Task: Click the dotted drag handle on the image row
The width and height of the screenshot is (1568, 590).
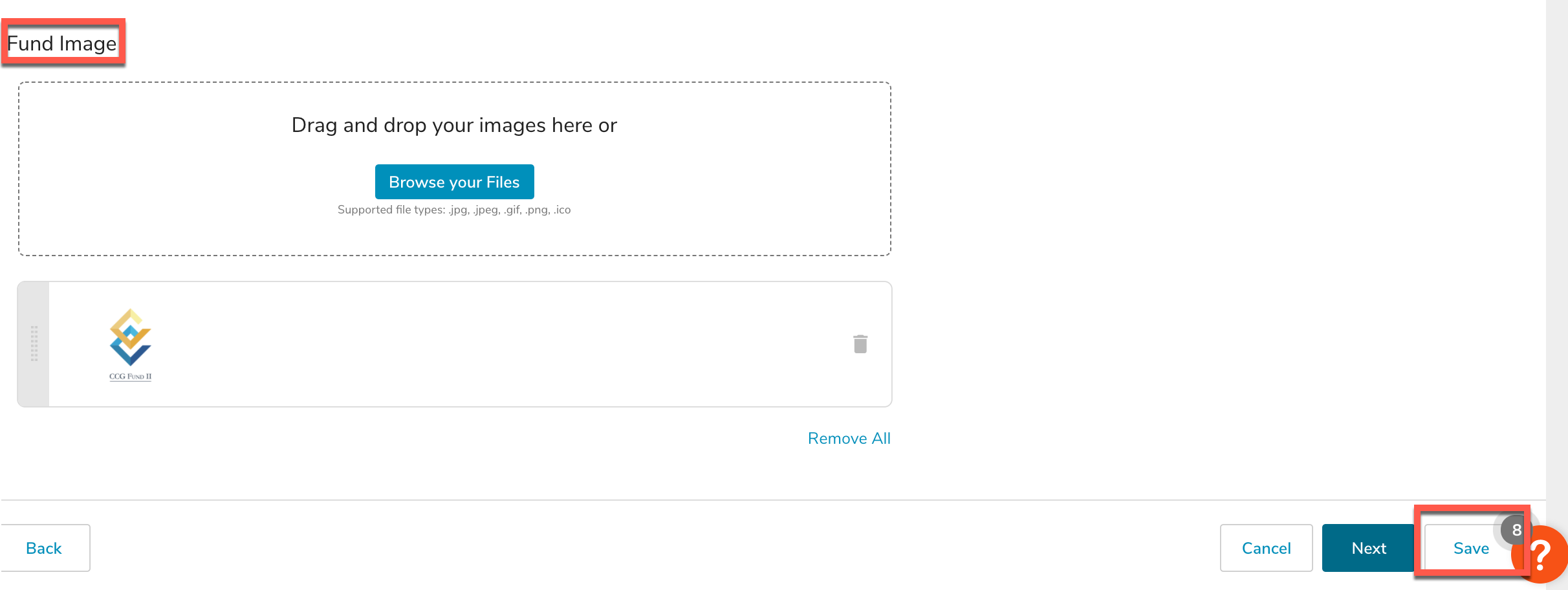Action: (x=34, y=344)
